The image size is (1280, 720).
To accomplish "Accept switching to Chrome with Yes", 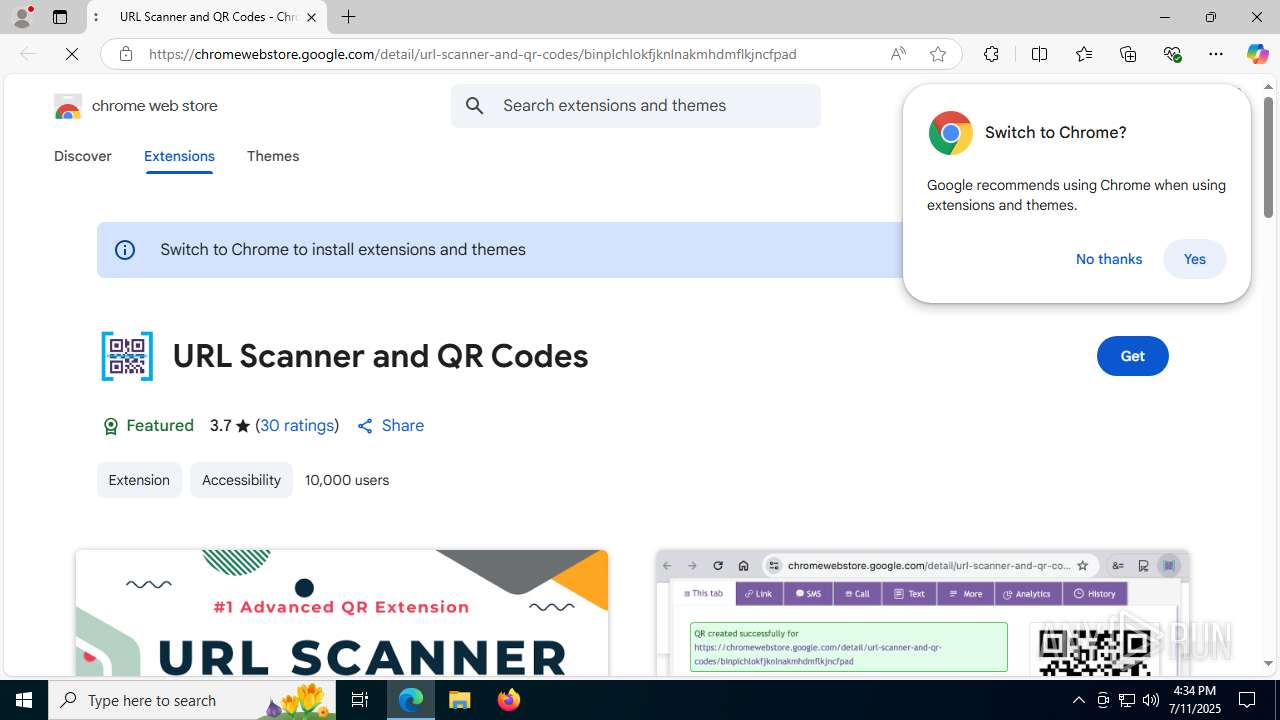I will [1195, 259].
